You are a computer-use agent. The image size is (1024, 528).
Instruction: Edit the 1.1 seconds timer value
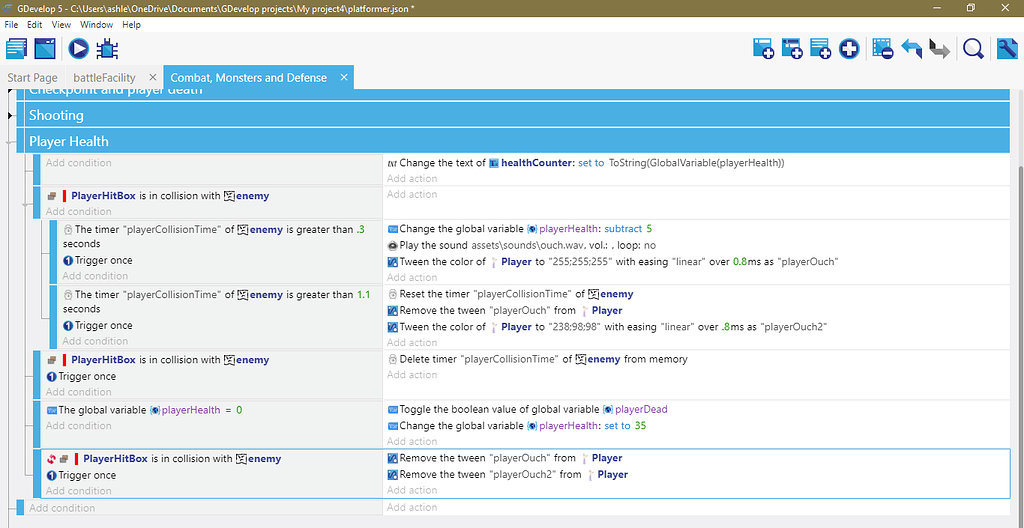pos(364,295)
